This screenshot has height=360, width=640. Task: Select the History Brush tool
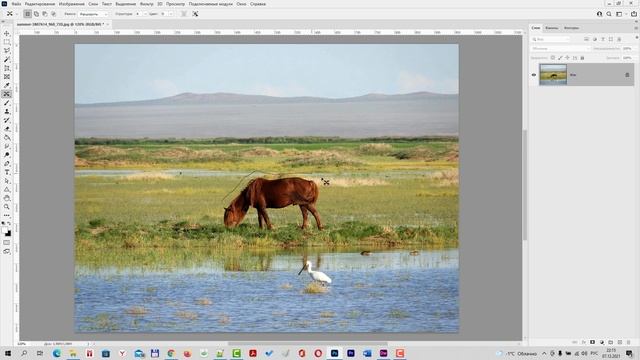(7, 120)
